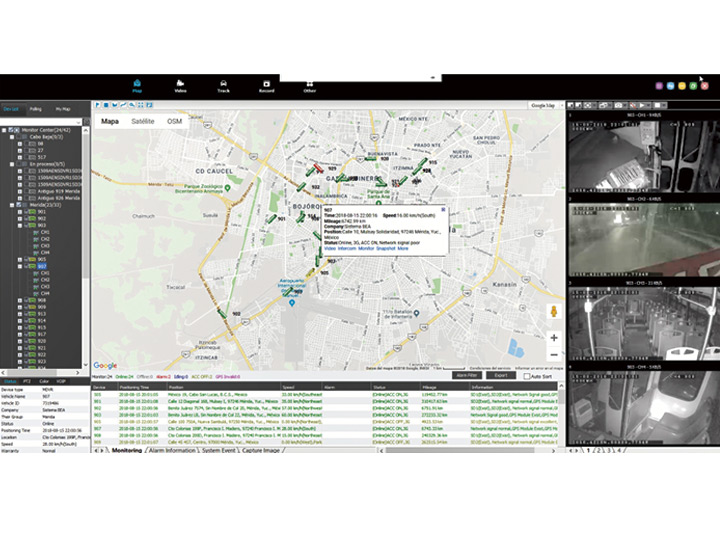720x550 pixels.
Task: Click the camera snapshot icon in video toolbar
Action: [x=619, y=105]
